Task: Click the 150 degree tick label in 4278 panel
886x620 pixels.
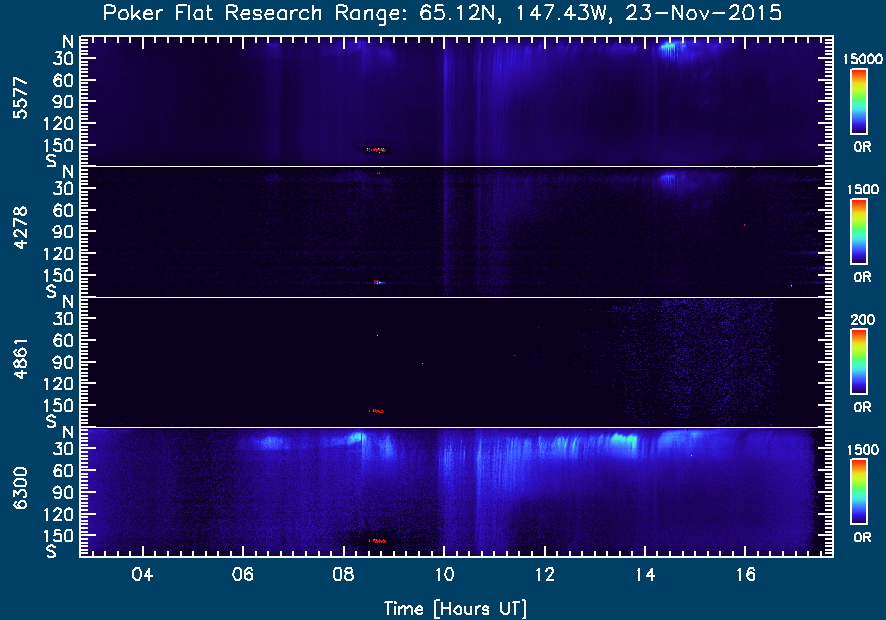Action: [59, 276]
